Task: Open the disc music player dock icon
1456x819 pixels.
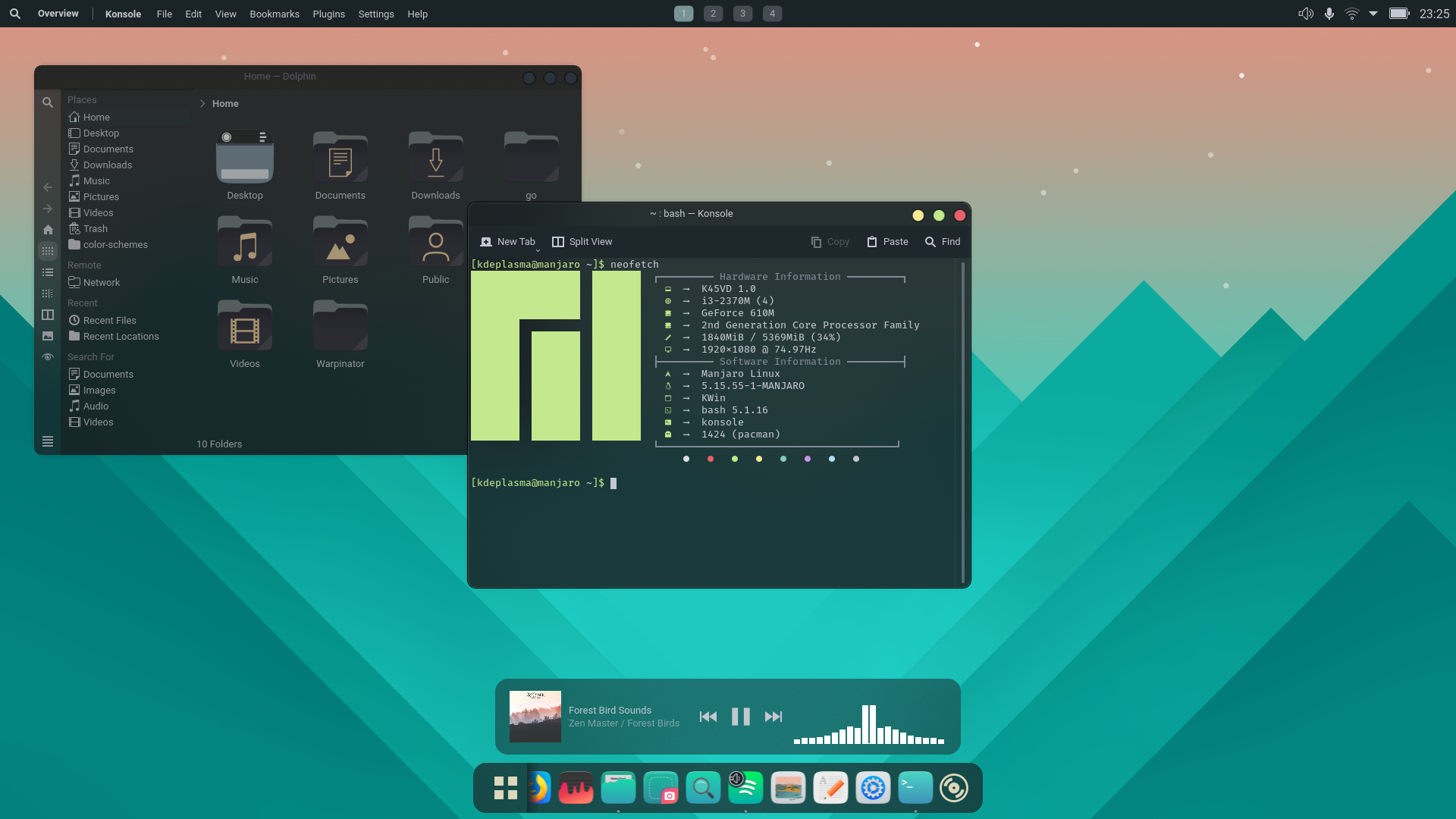Action: pyautogui.click(x=954, y=788)
